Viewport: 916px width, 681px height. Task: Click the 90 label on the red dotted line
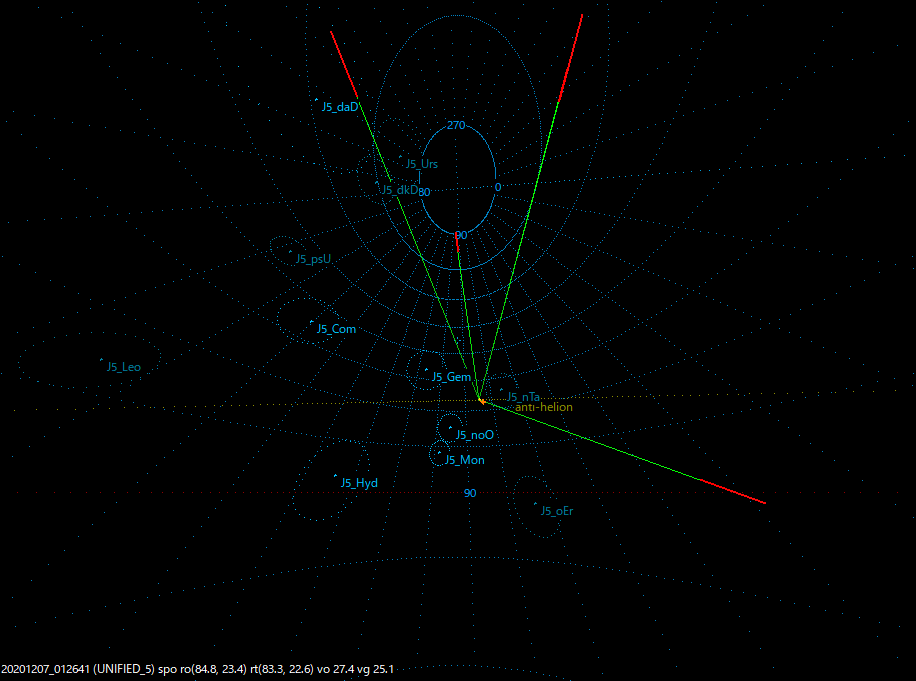point(470,494)
